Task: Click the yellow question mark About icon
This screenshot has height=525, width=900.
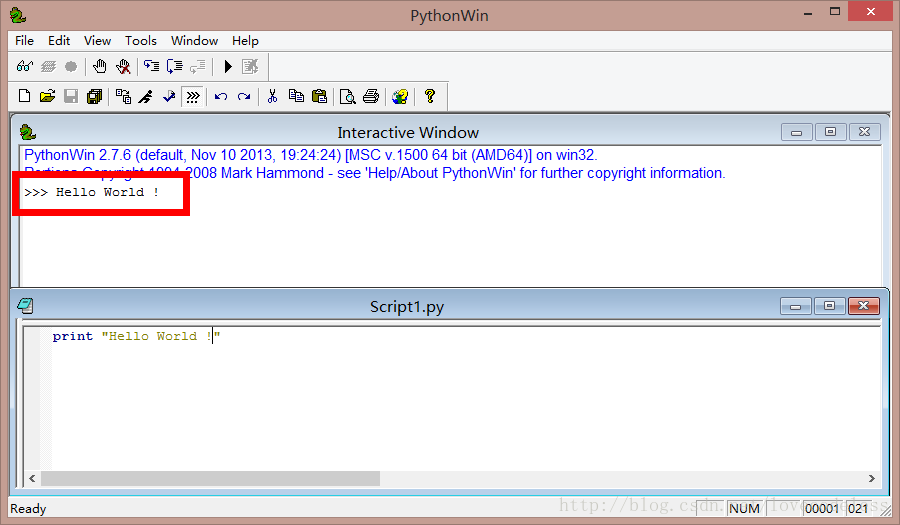Action: [429, 96]
